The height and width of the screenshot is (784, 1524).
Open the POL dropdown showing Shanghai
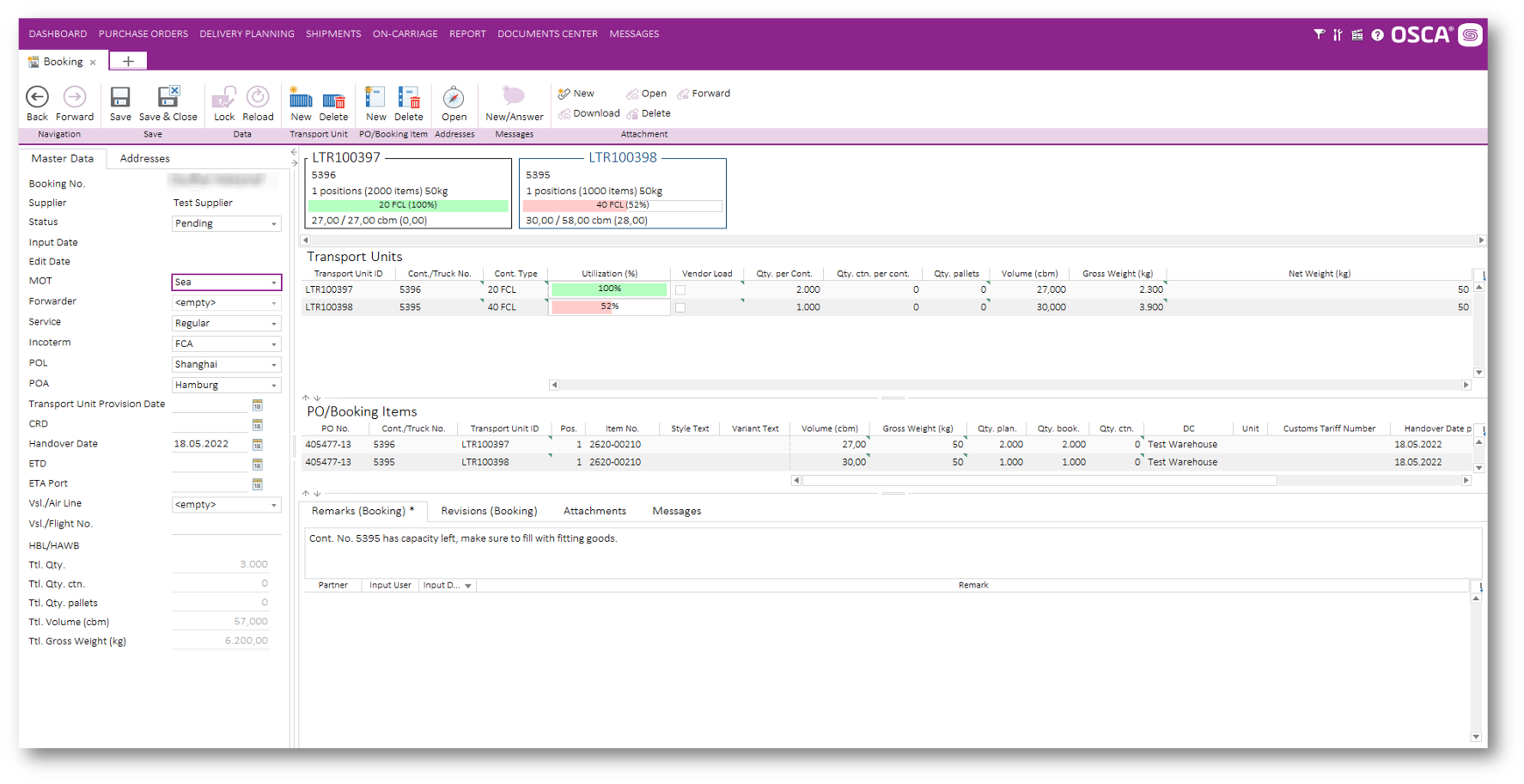click(x=276, y=364)
